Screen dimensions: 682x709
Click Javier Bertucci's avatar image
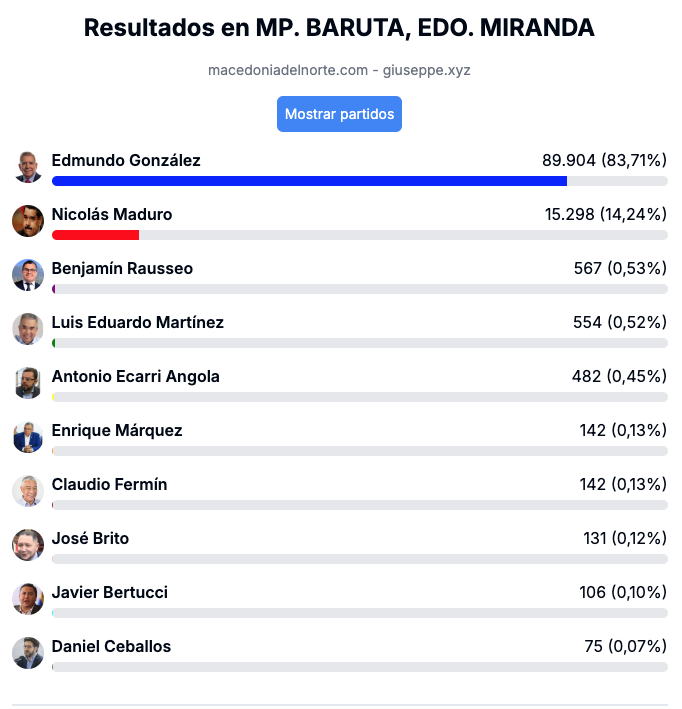[x=28, y=599]
